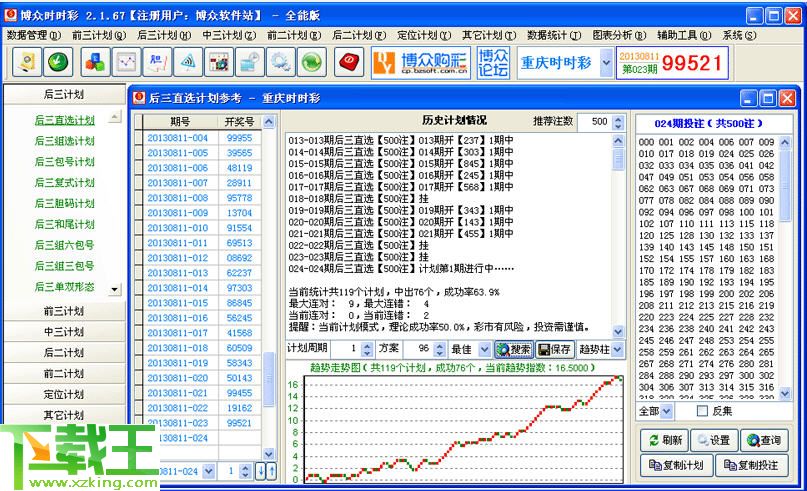Click the 查询 query button

click(x=764, y=440)
